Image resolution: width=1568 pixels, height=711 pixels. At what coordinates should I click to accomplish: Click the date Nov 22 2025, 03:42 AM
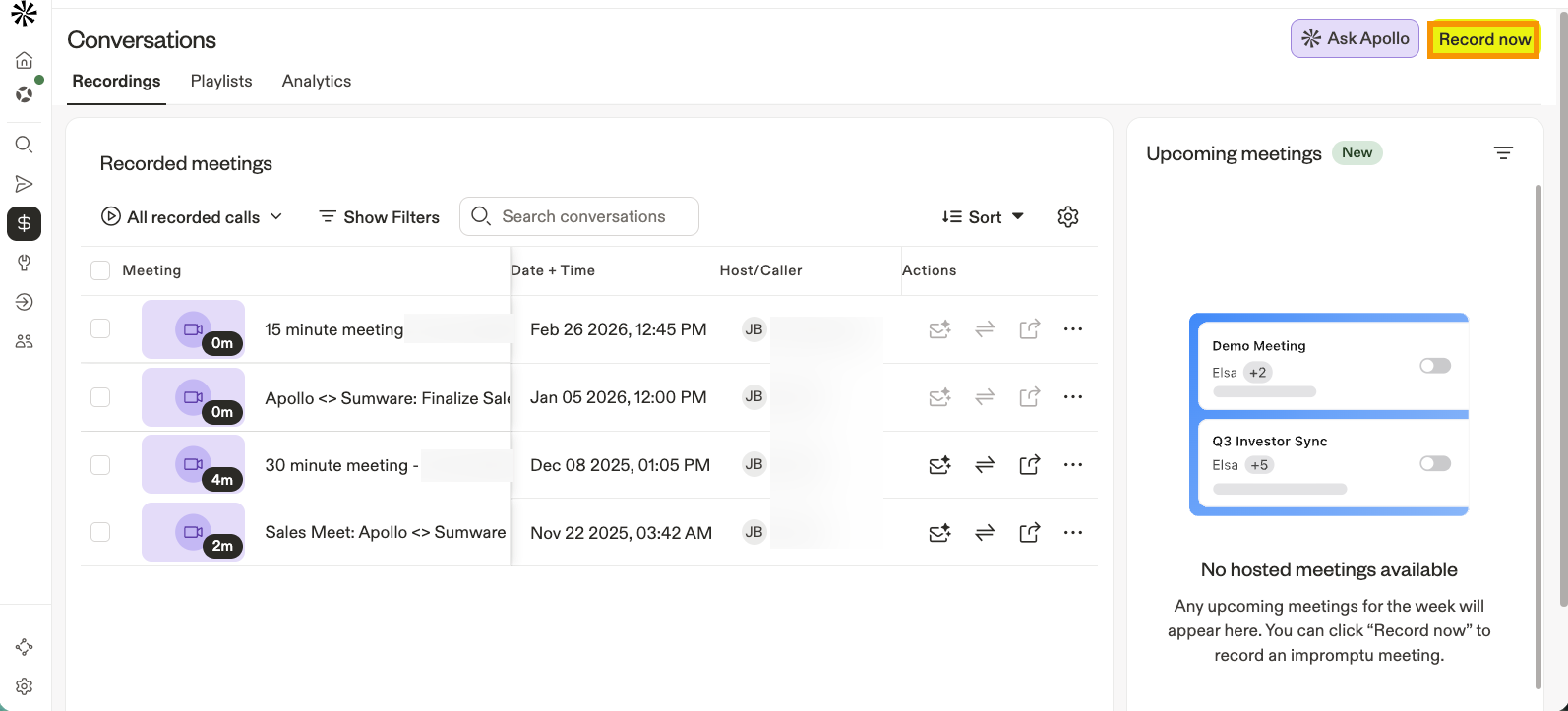[621, 533]
